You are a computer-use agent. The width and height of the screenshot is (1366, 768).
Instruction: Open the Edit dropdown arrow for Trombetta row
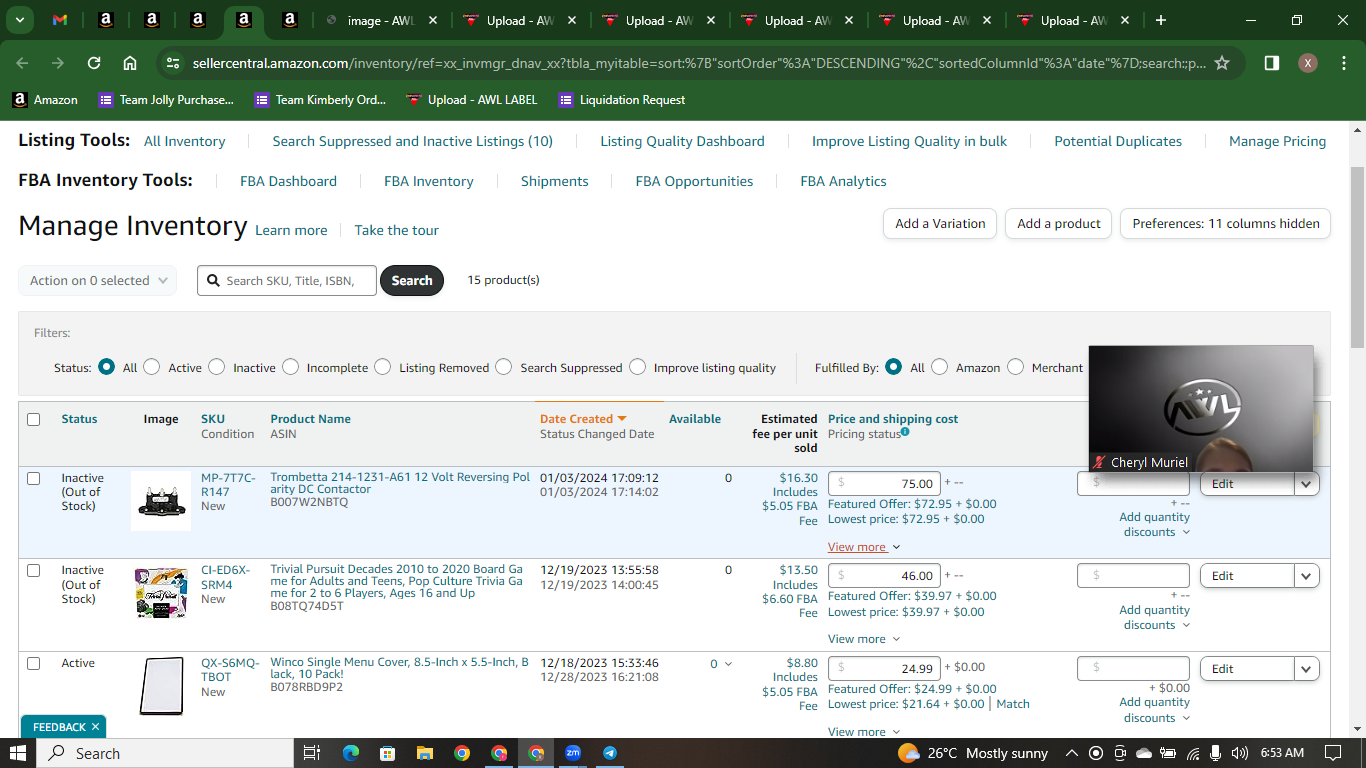[x=1306, y=484]
